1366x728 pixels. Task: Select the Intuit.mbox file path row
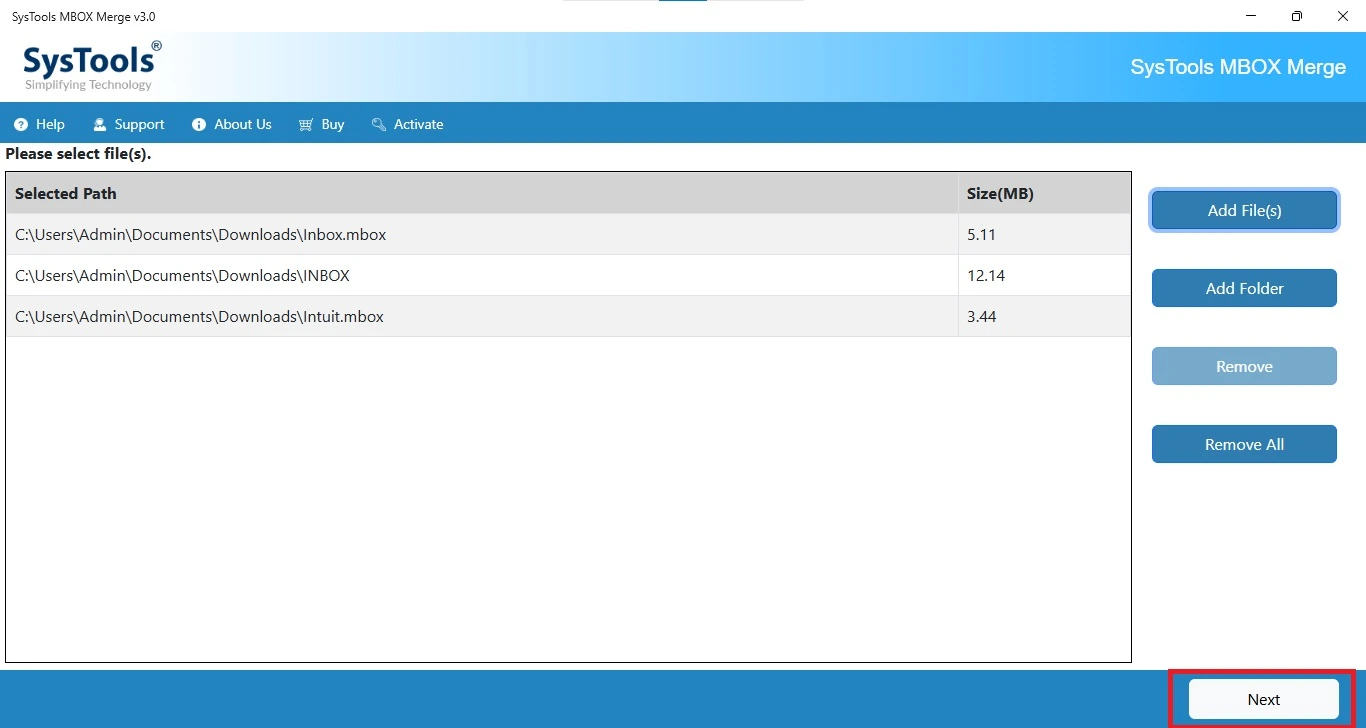(x=568, y=317)
